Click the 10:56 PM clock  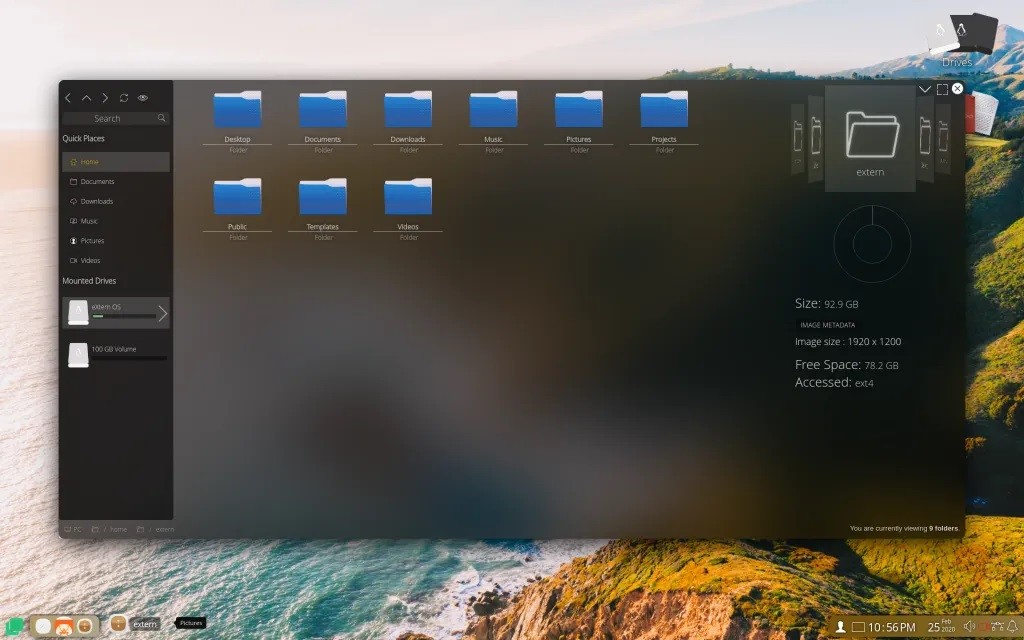(x=892, y=627)
